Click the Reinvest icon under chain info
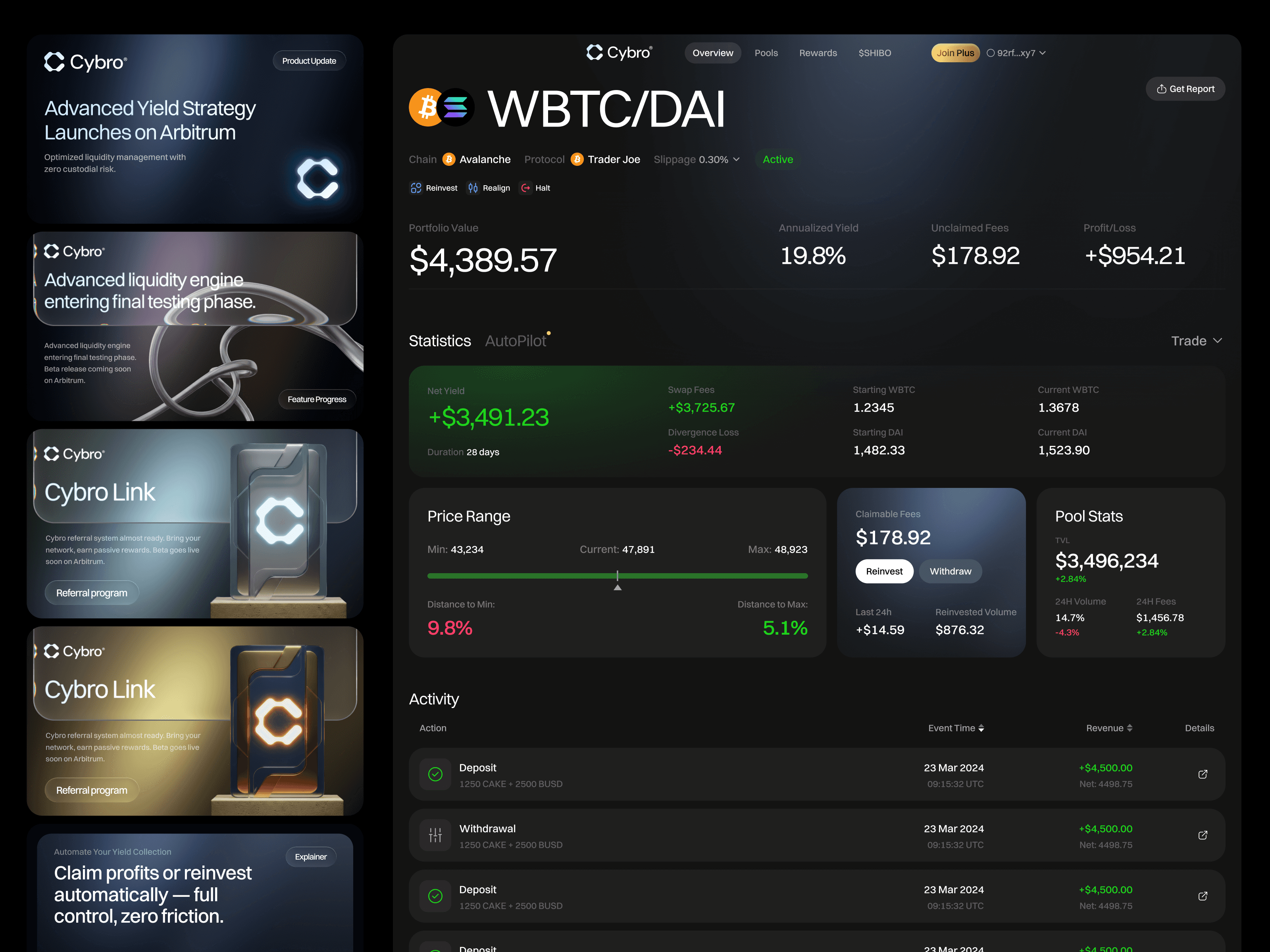Viewport: 1270px width, 952px height. 416,188
